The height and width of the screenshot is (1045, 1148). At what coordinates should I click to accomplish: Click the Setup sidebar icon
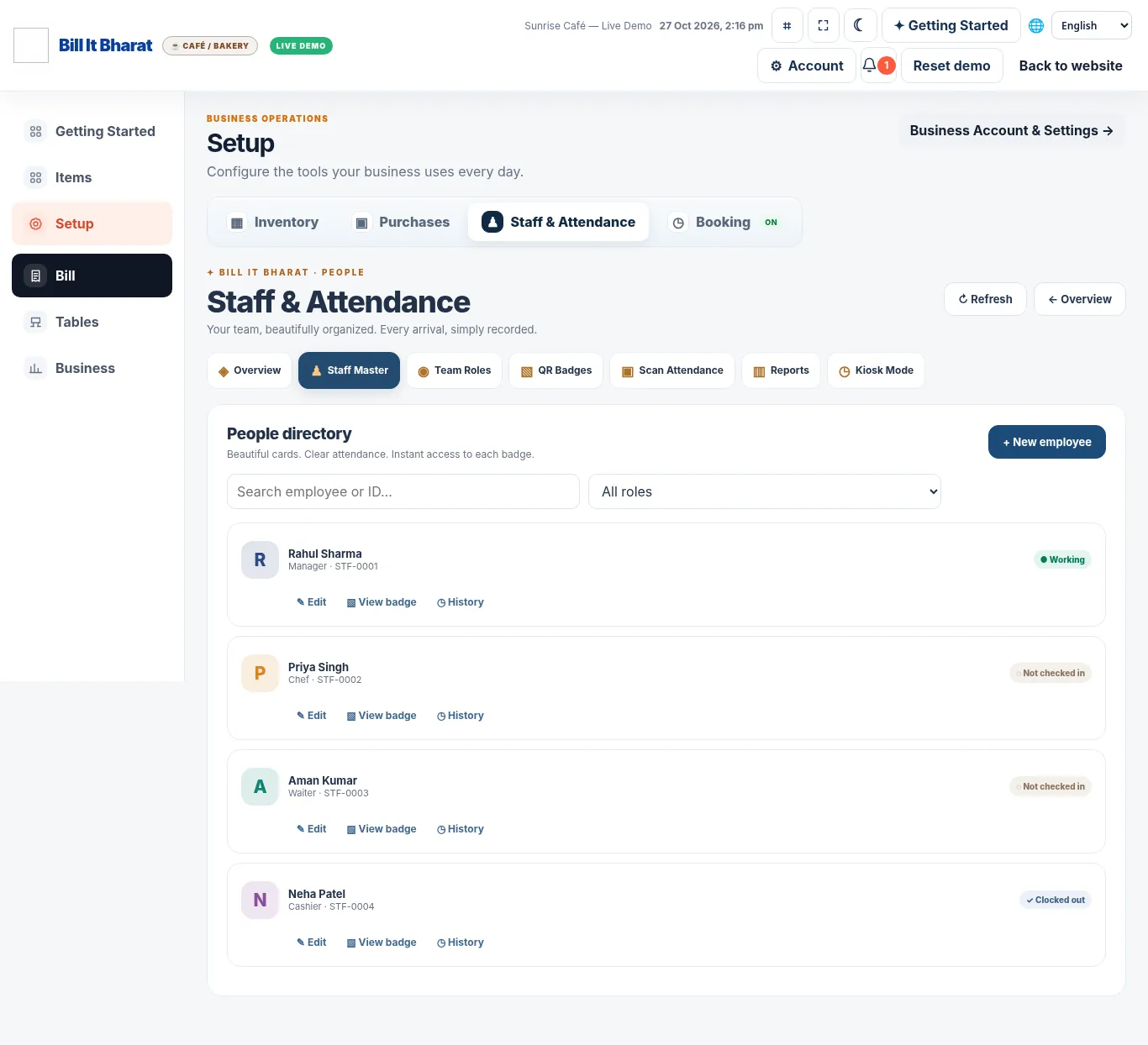click(x=35, y=223)
